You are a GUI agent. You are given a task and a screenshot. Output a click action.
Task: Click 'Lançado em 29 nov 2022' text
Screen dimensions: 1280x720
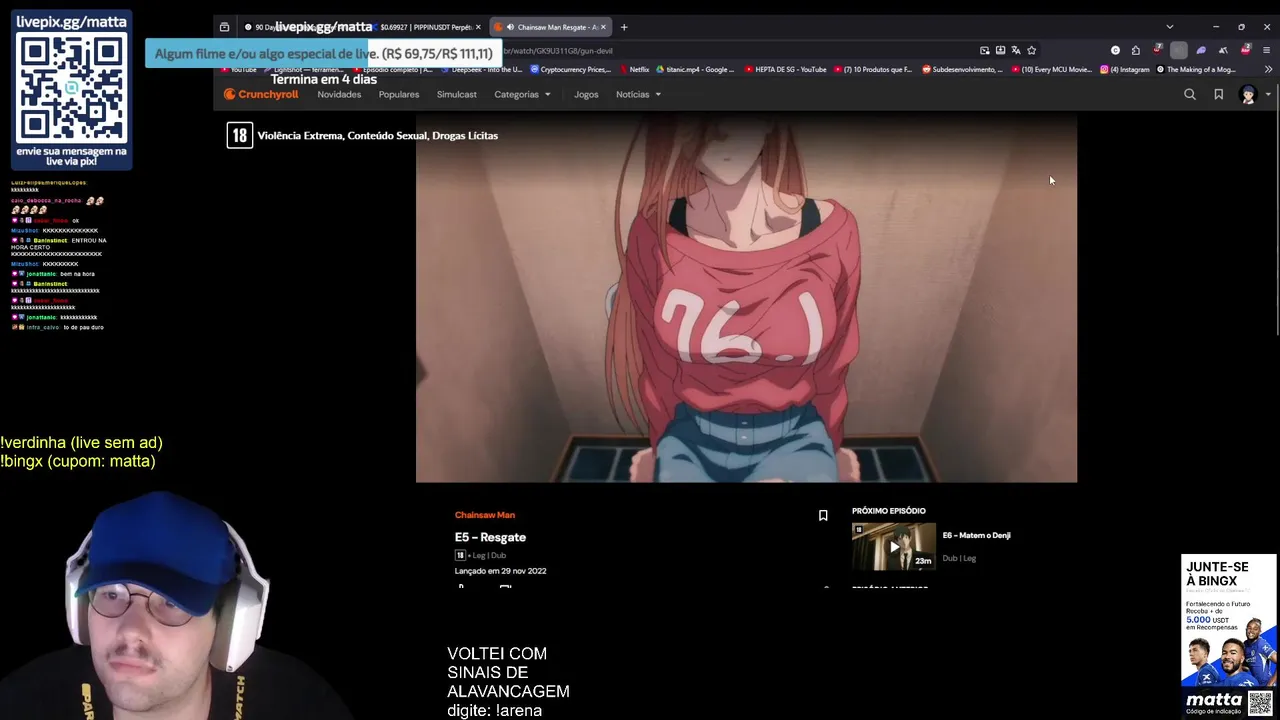pyautogui.click(x=500, y=571)
